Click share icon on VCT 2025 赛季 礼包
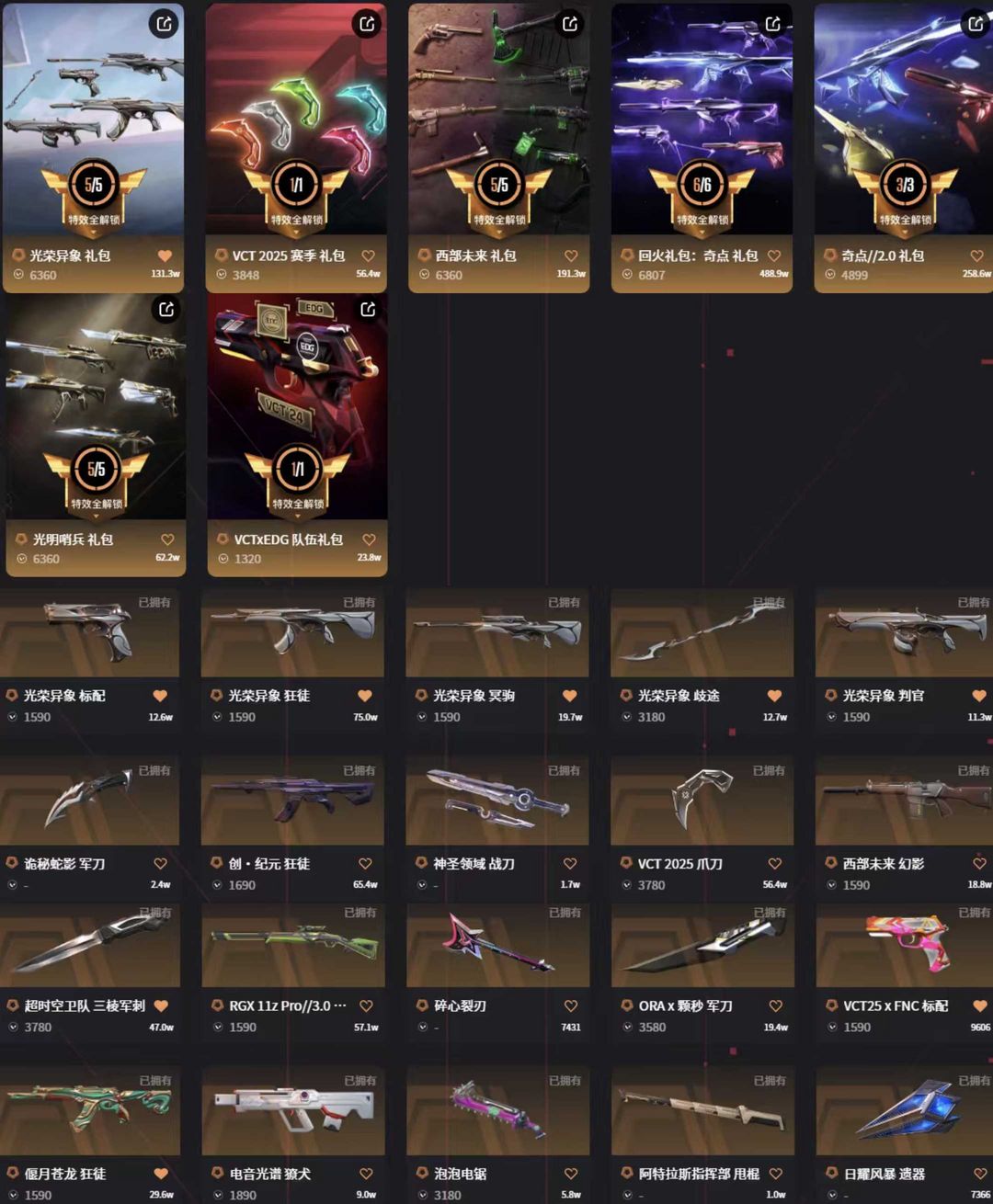 tap(368, 24)
